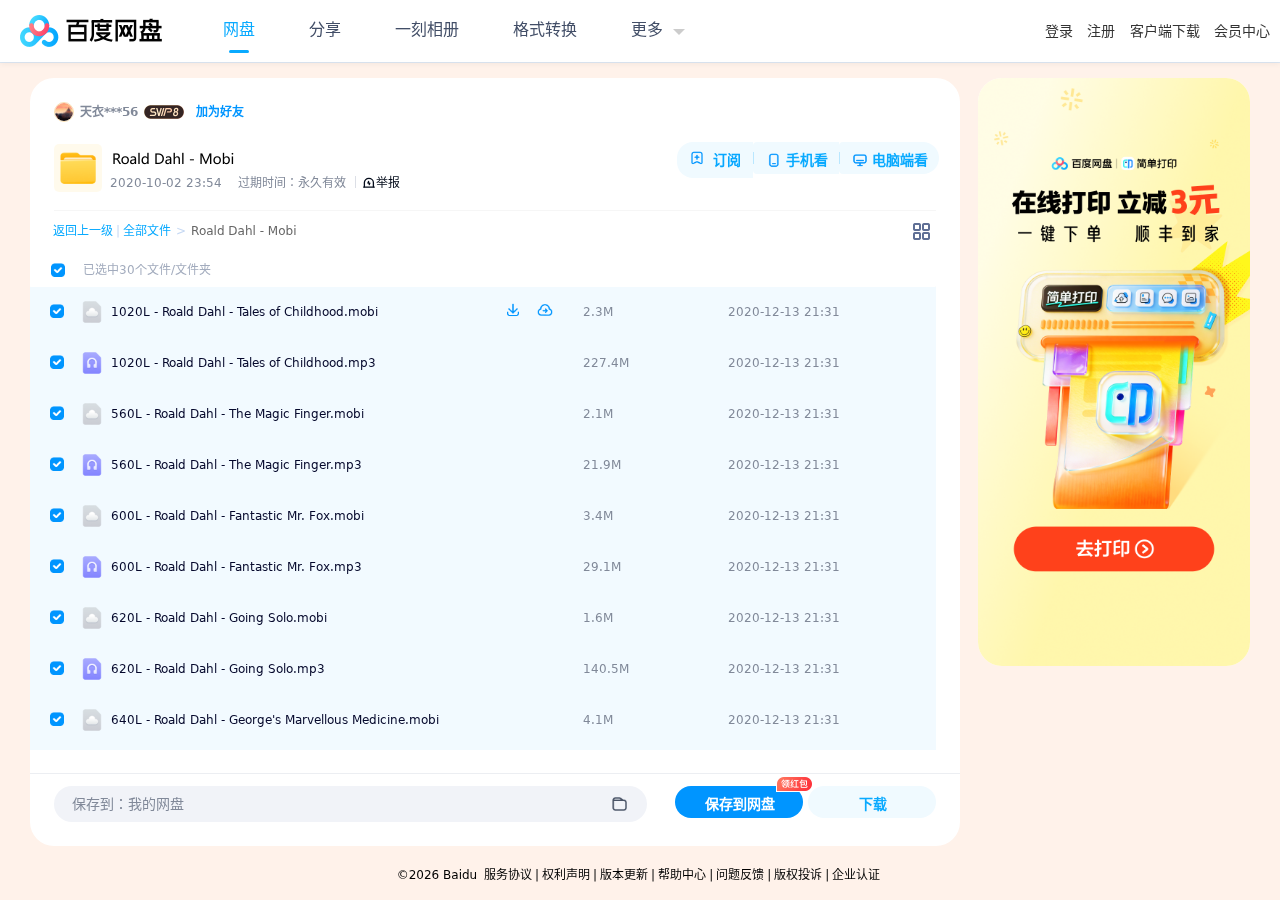The image size is (1280, 900).
Task: Uncheck The Magic Finger.mp3 checkbox
Action: pos(57,464)
